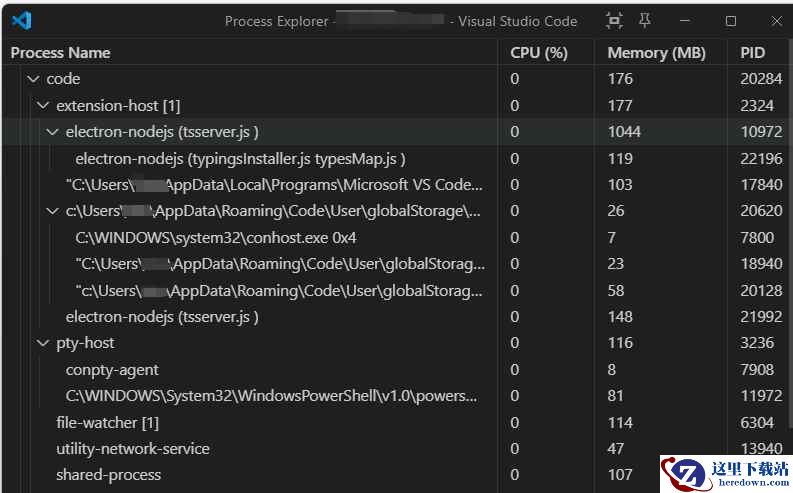Select the conpty-agent process row
Viewport: 793px width, 493px height.
[x=112, y=370]
